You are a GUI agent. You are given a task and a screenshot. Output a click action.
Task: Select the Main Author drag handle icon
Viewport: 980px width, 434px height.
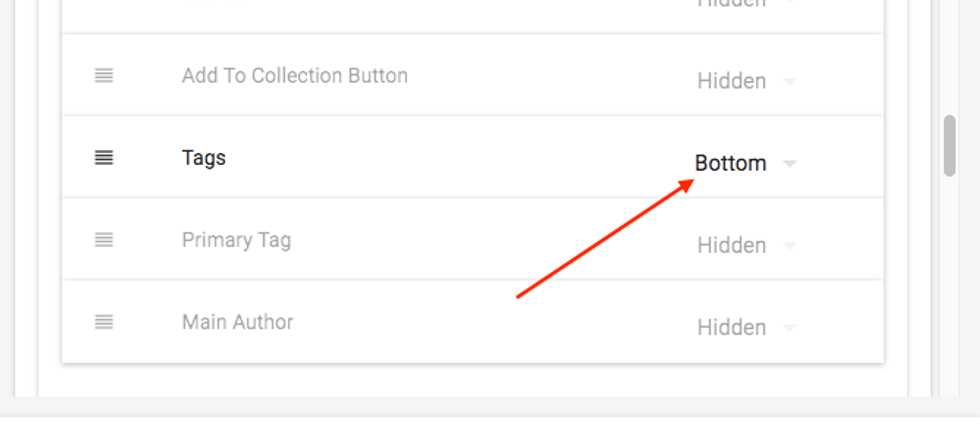coord(104,322)
